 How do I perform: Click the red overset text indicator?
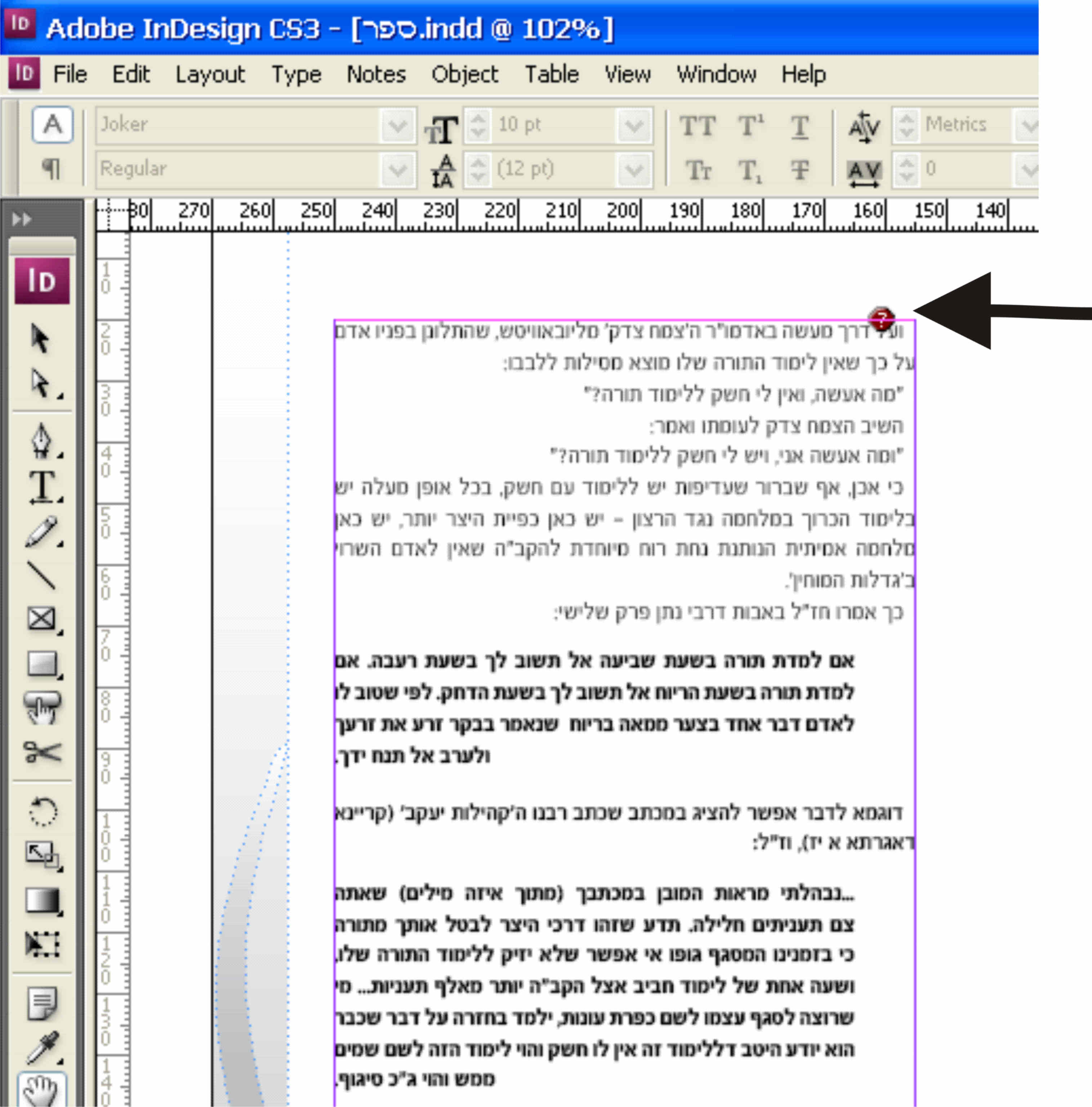[881, 318]
